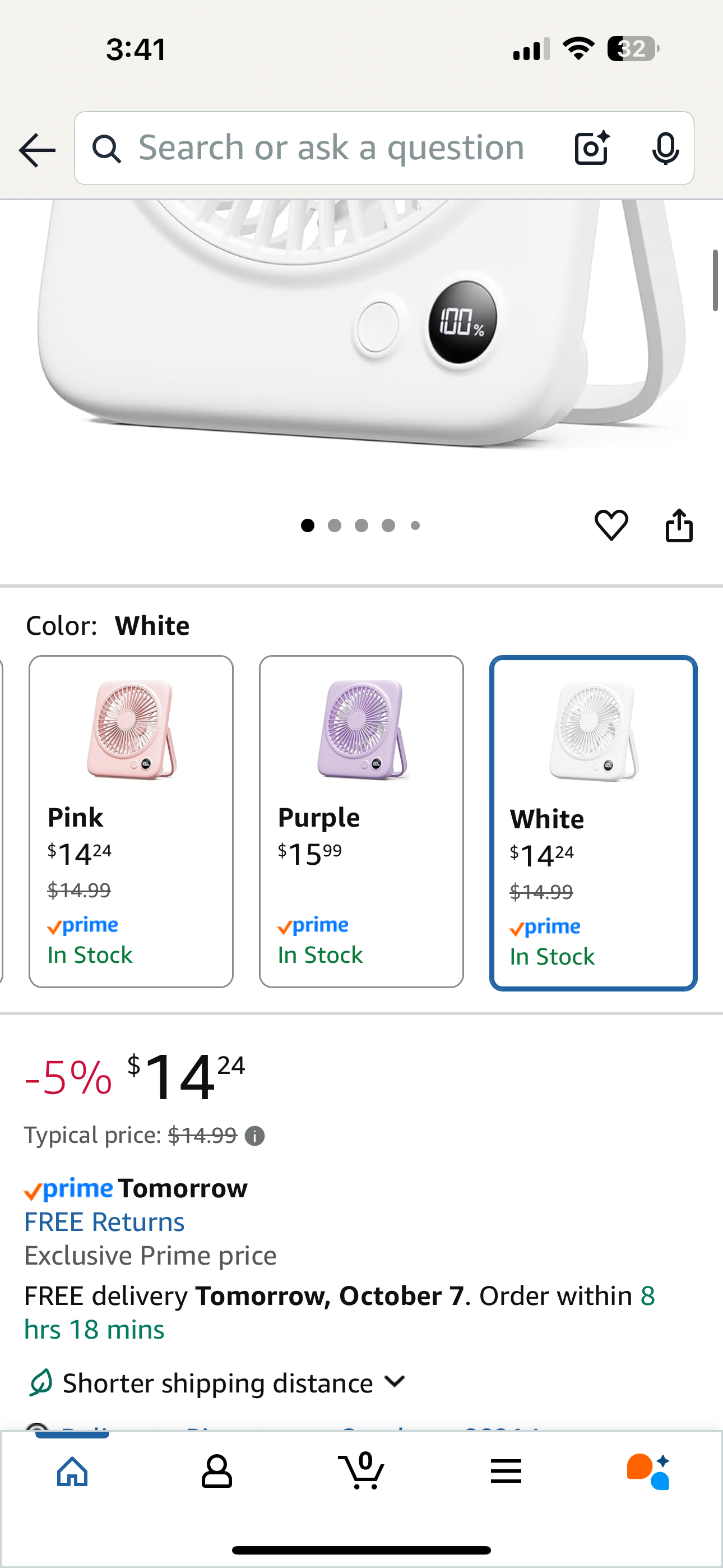
Task: Jump to second product image dot
Action: point(334,525)
